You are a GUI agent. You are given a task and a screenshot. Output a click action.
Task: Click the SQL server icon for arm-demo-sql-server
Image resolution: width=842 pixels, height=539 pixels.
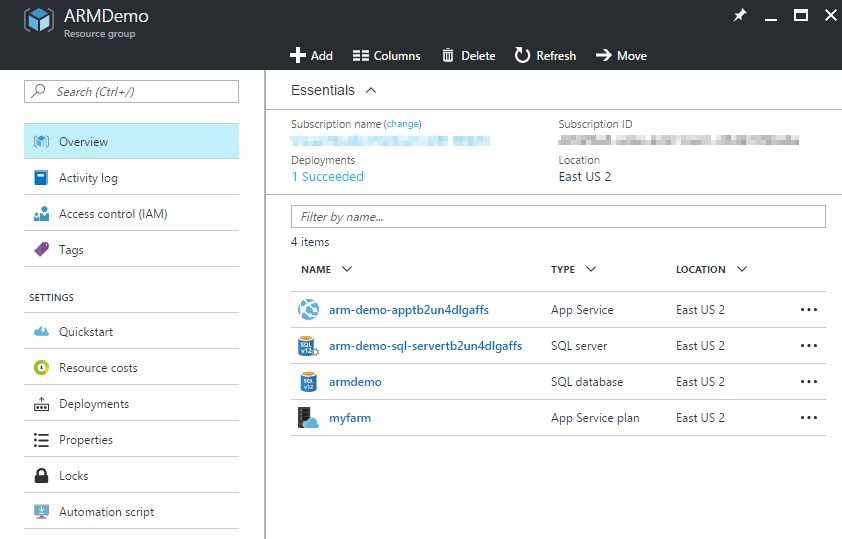(308, 346)
